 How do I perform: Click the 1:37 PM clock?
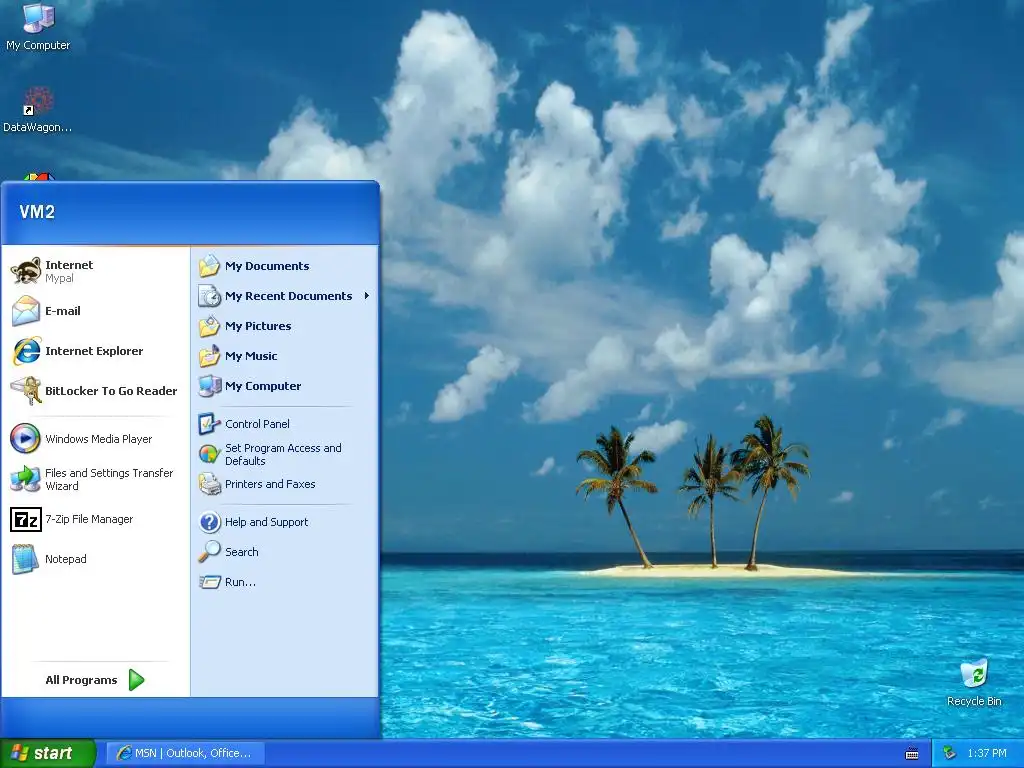(x=986, y=753)
